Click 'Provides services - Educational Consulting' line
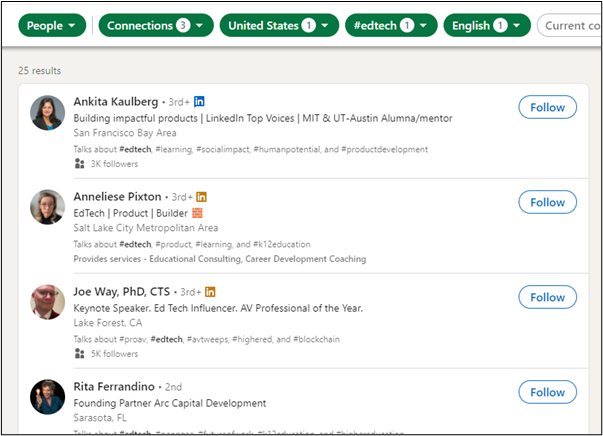The image size is (603, 436). (x=220, y=259)
